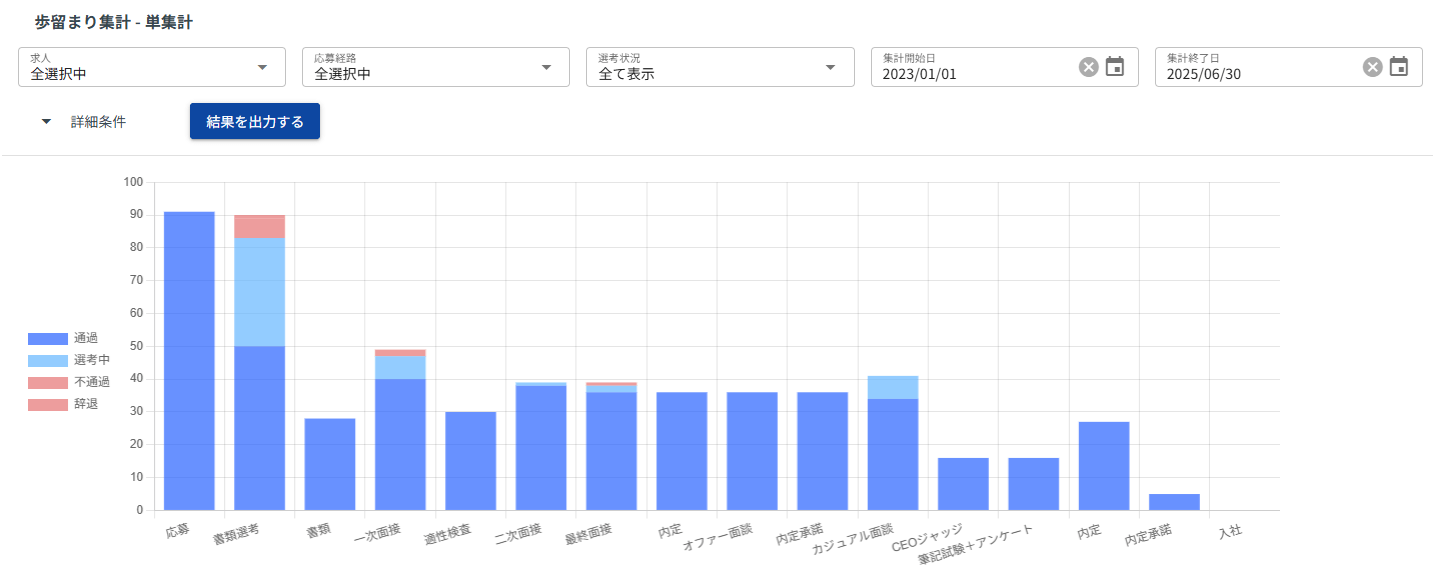
Task: Open calendar picker for 集計終了日
Action: point(1399,67)
